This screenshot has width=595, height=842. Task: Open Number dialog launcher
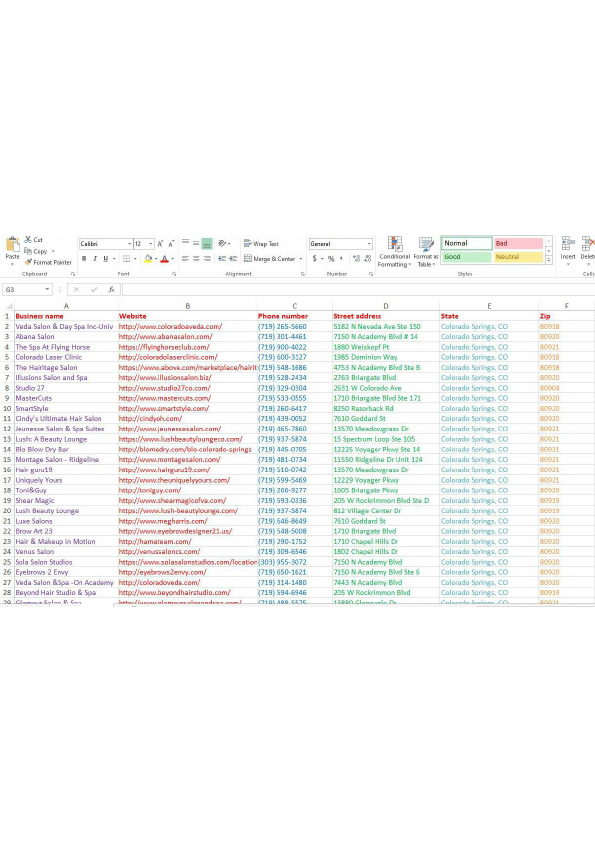pos(371,274)
